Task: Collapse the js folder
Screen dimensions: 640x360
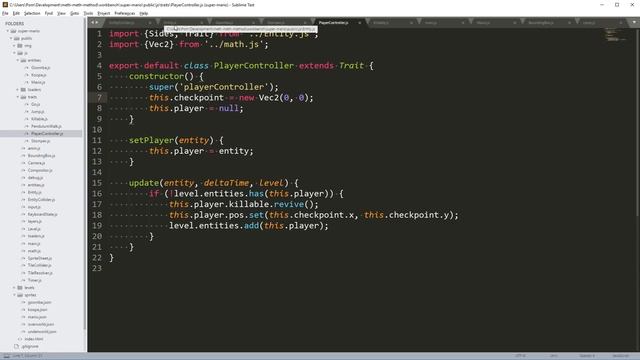Action: tap(14, 53)
